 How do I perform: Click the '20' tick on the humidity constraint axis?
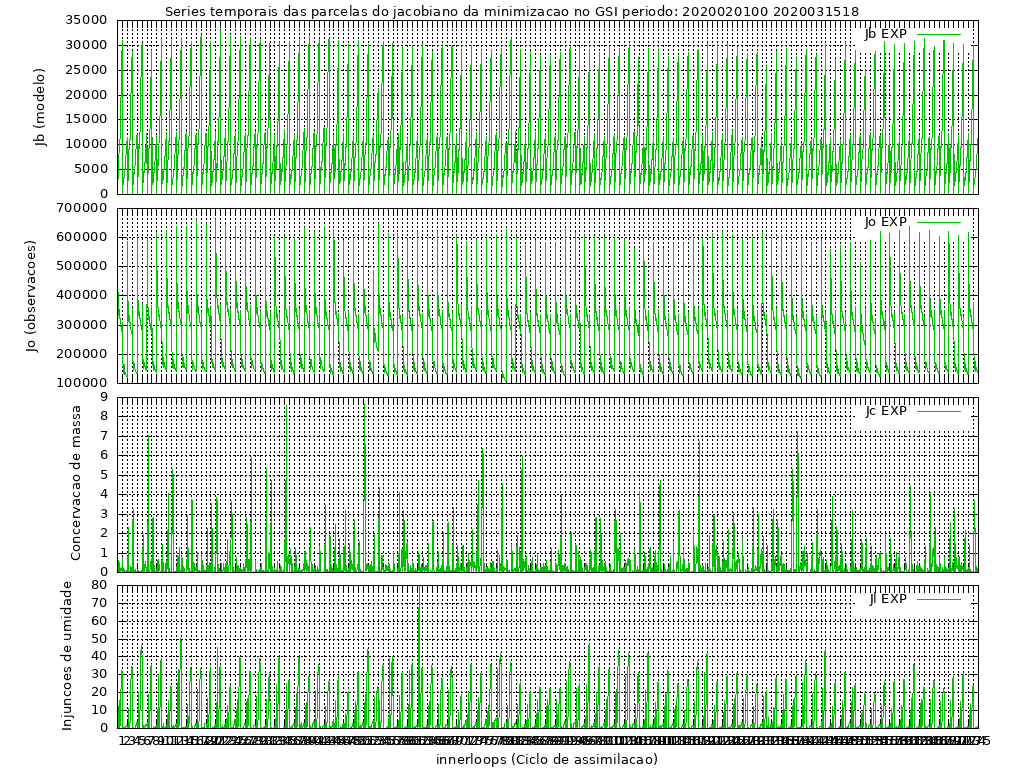point(99,692)
